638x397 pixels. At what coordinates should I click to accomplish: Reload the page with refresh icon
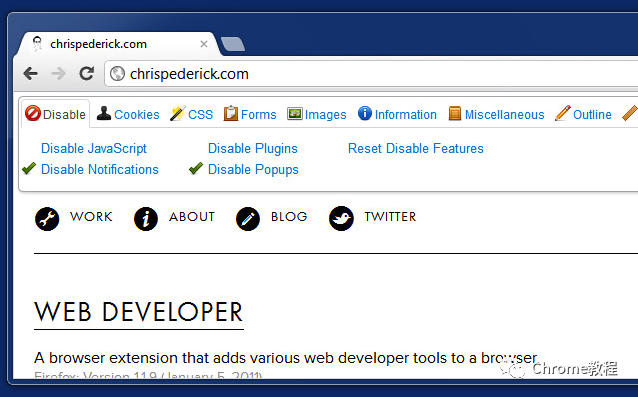pyautogui.click(x=87, y=73)
